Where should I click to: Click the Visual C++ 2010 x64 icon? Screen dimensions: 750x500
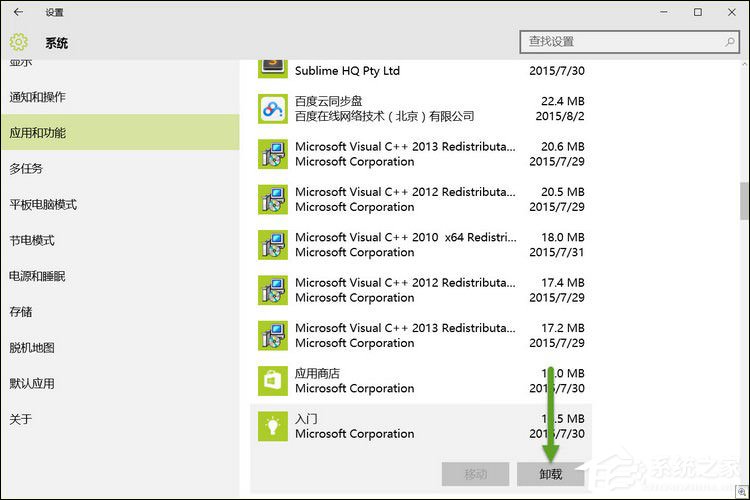tap(273, 245)
